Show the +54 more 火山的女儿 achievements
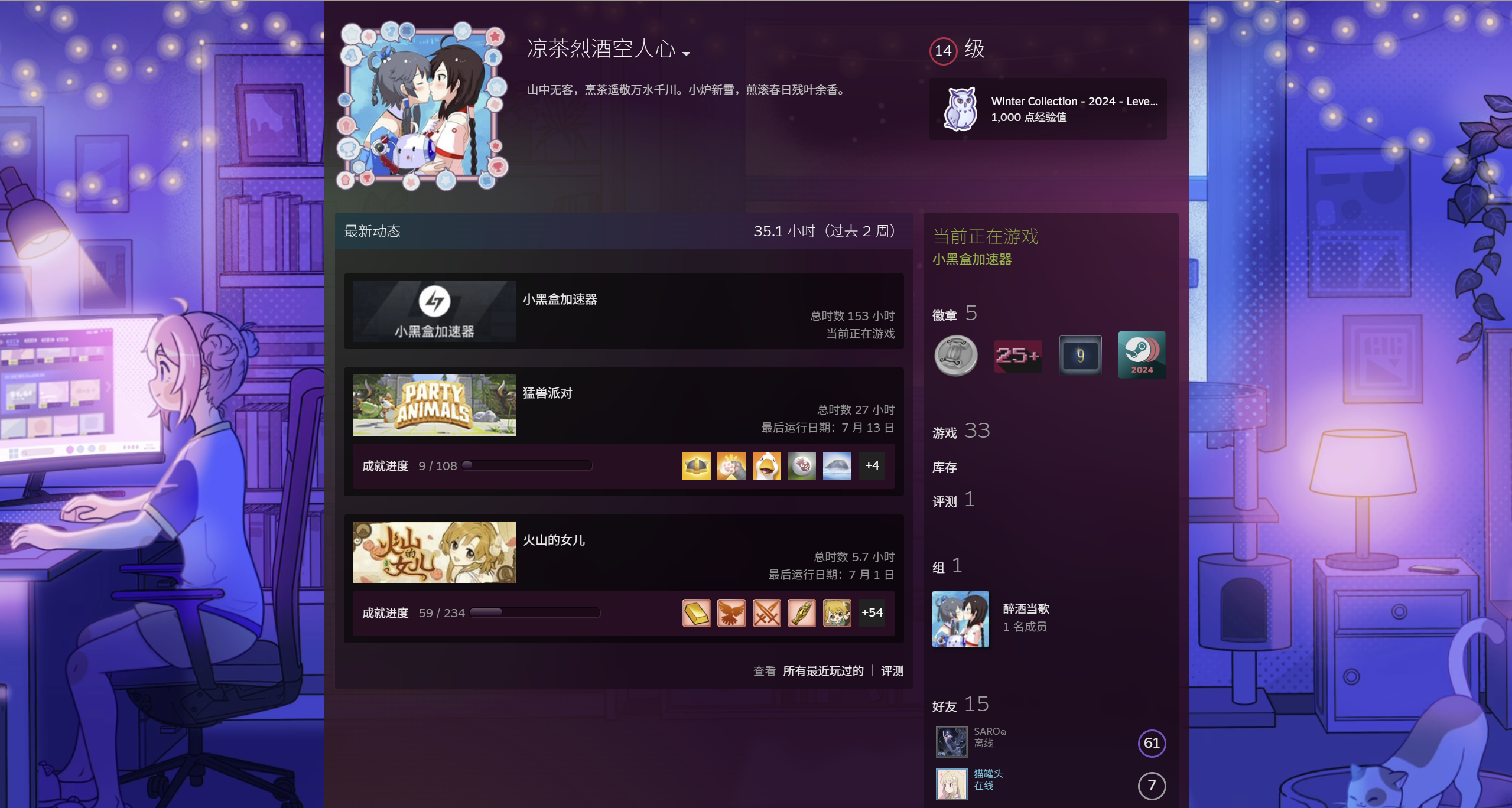The width and height of the screenshot is (1512, 808). [872, 613]
